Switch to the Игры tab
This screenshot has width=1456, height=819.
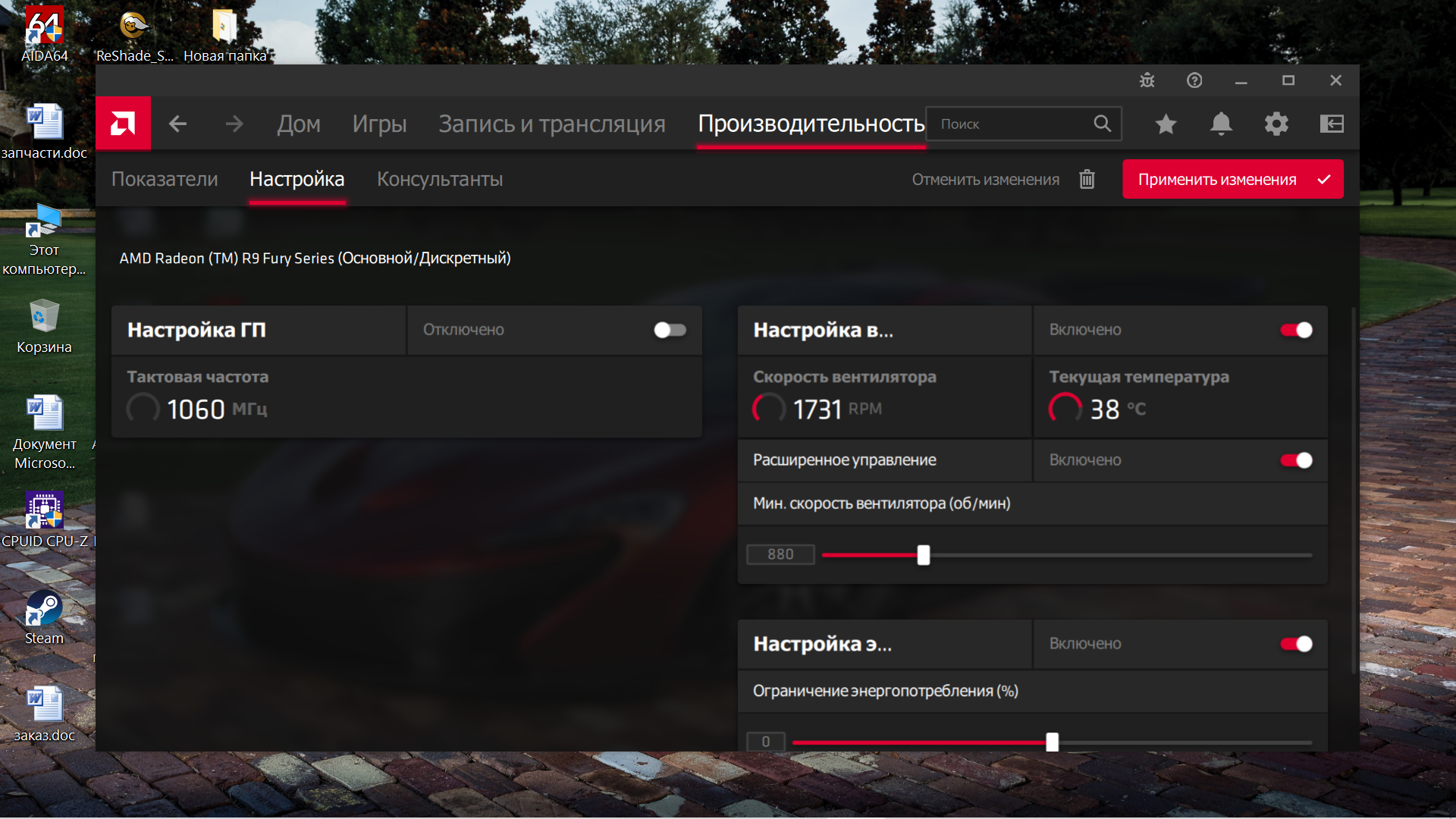click(379, 124)
